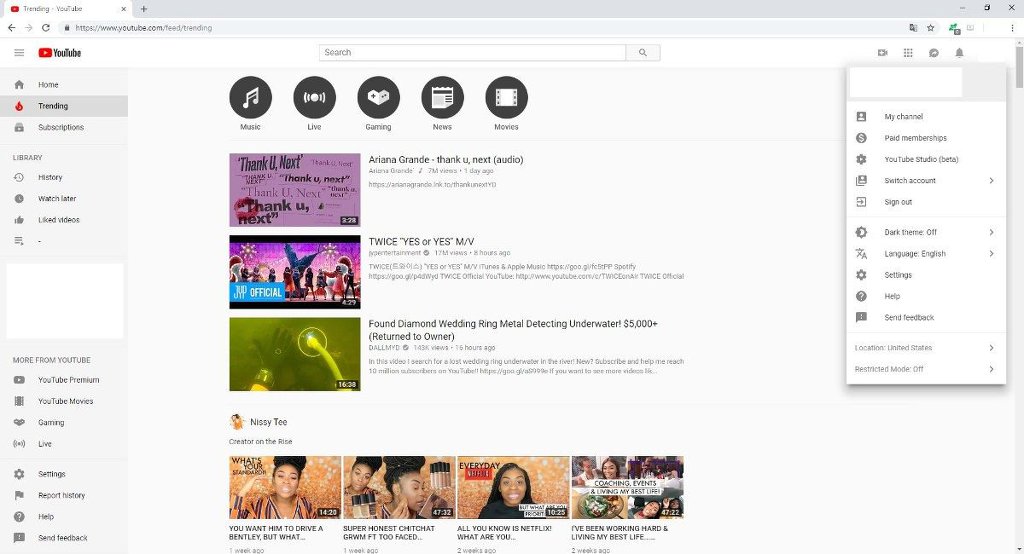Open Chrome's three-dot menu
This screenshot has width=1024, height=554.
[x=1012, y=27]
